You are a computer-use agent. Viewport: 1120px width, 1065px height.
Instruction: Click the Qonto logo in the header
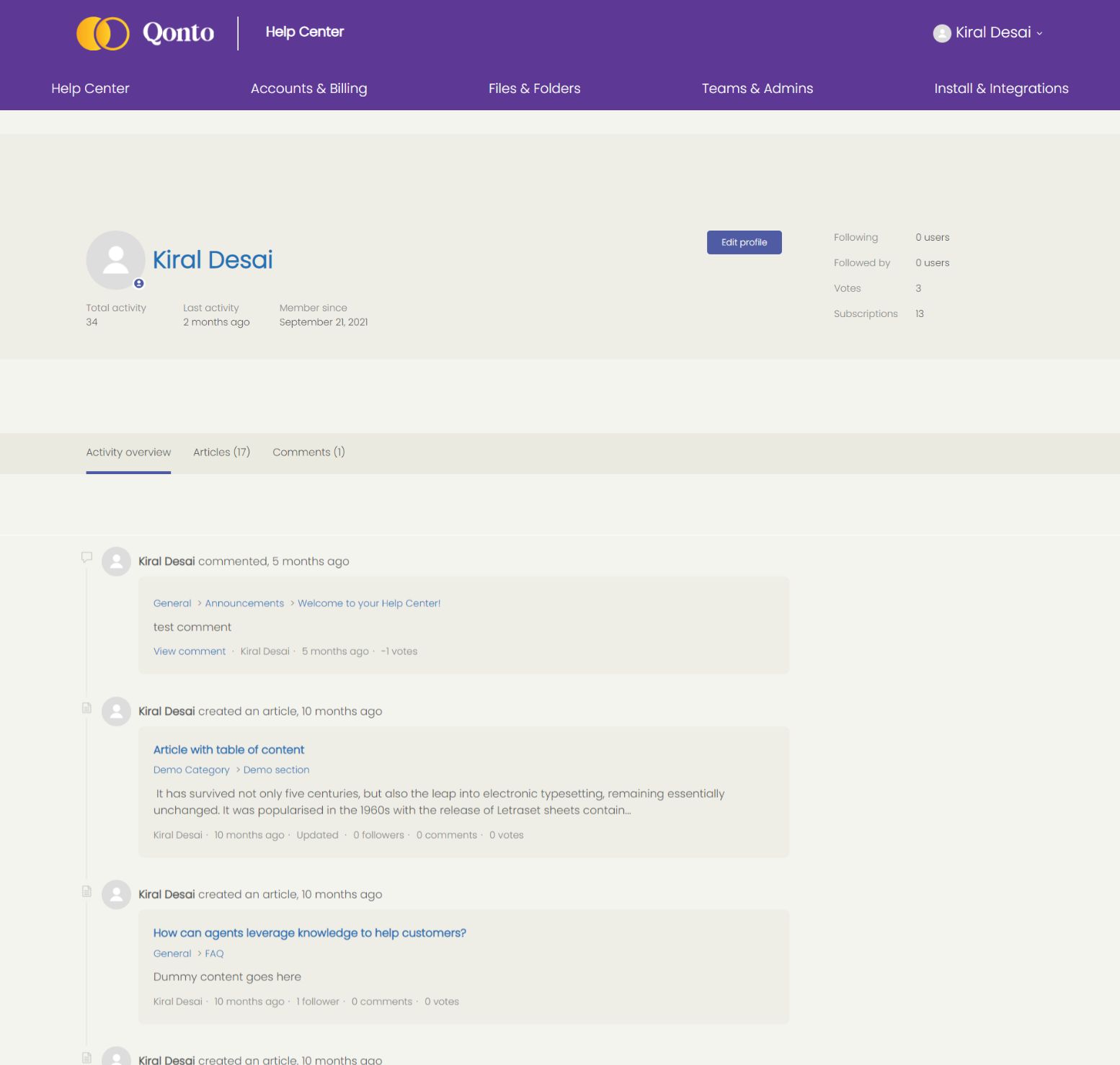(146, 33)
